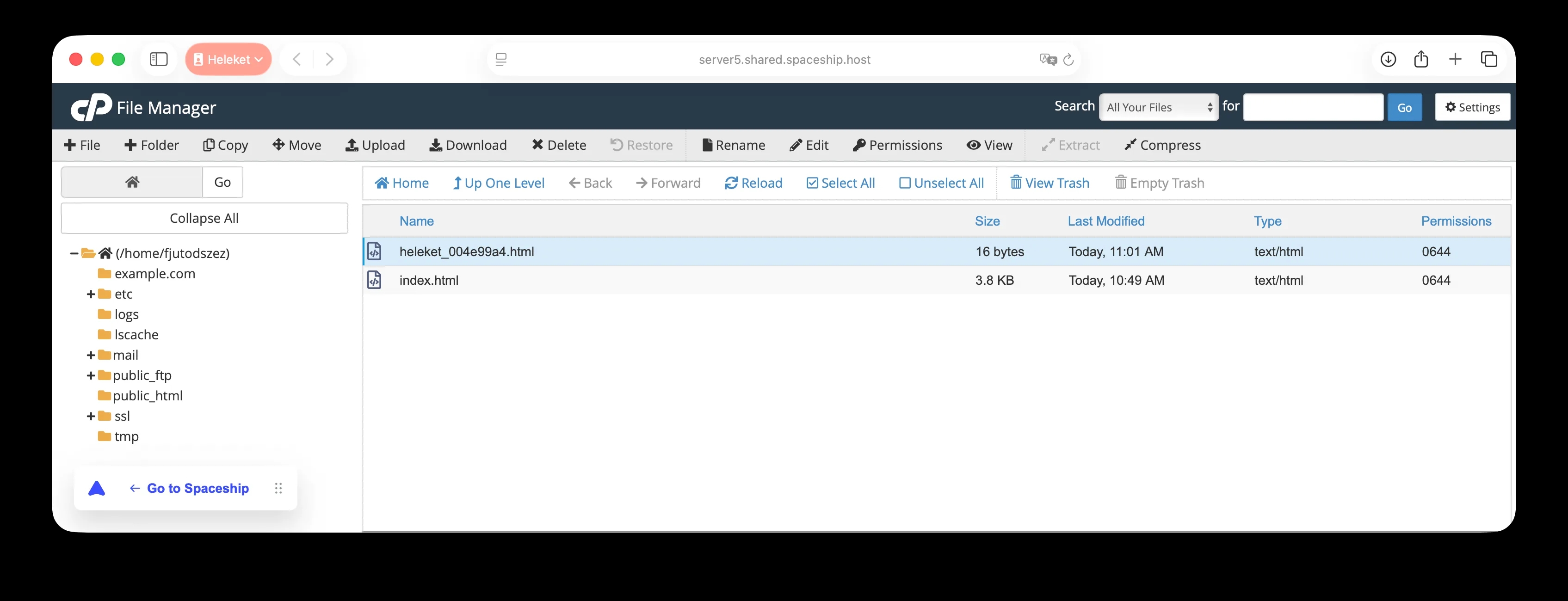
Task: Click Unselect All checkbox button
Action: pyautogui.click(x=941, y=183)
